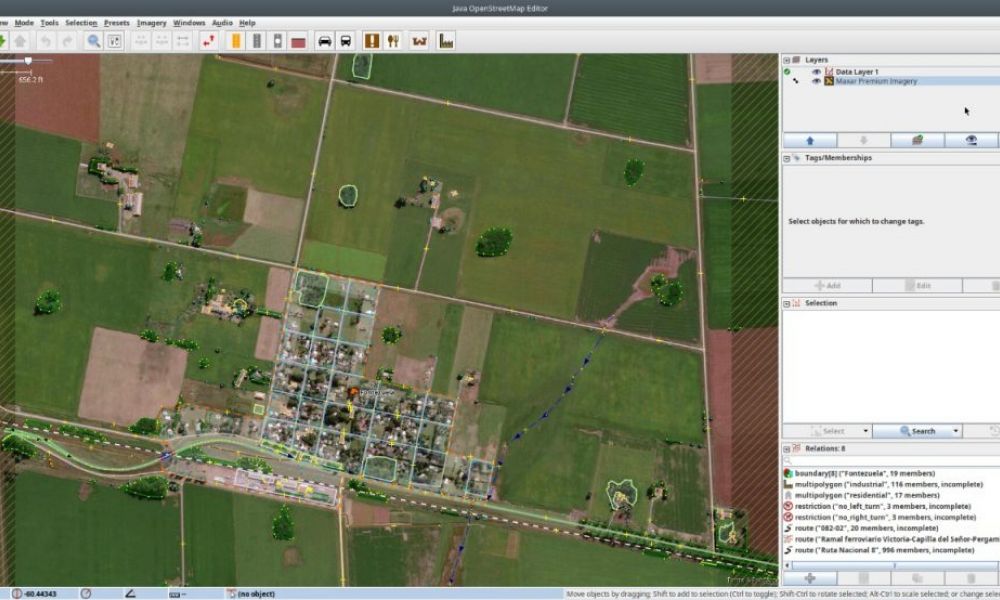Click the car preset icon in the toolbar
This screenshot has height=600, width=1000.
[x=324, y=41]
